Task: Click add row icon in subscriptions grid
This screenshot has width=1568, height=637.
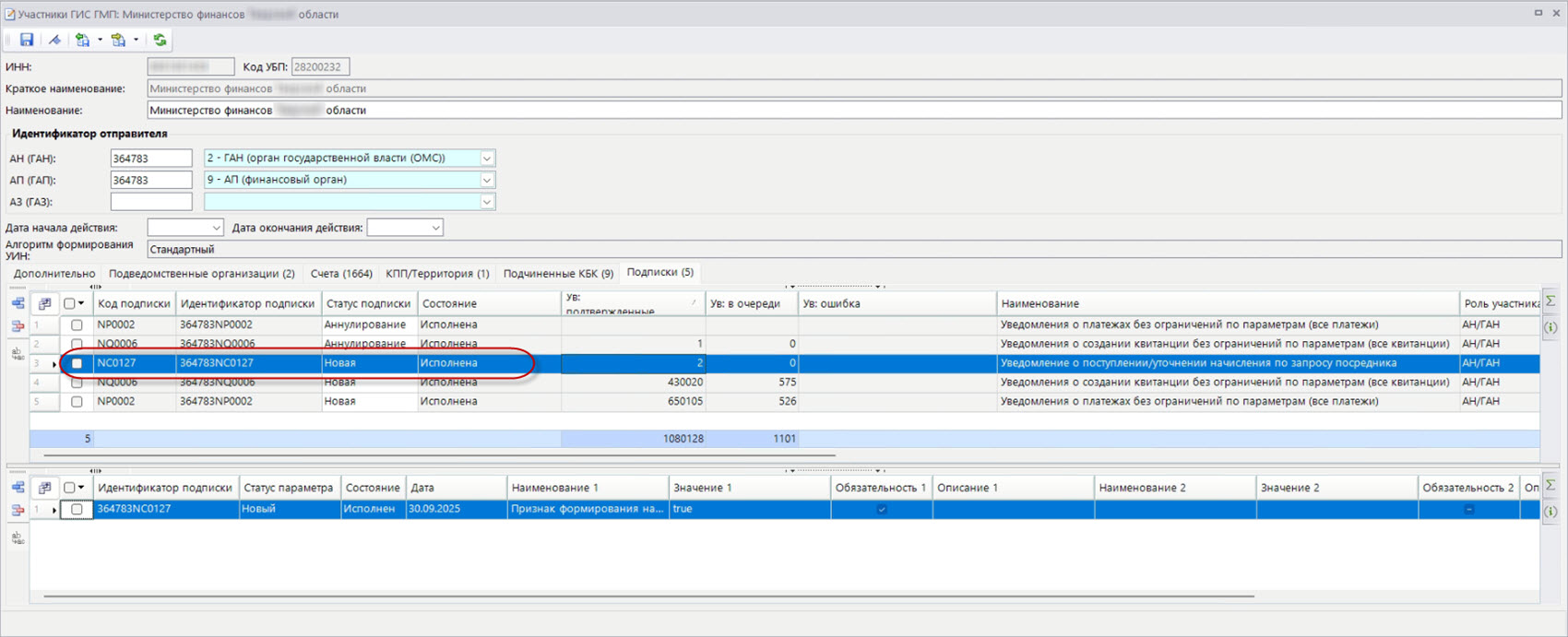Action: point(18,302)
